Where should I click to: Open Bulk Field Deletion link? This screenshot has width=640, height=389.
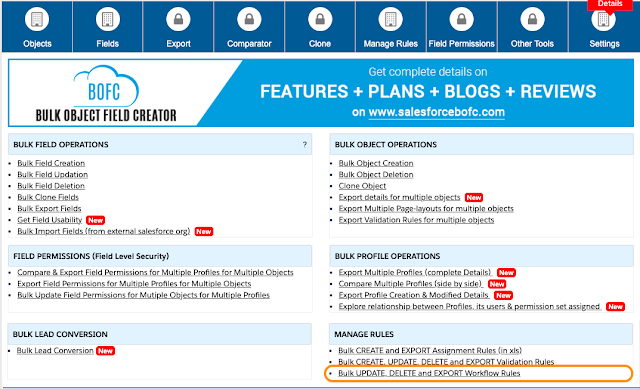(x=51, y=186)
